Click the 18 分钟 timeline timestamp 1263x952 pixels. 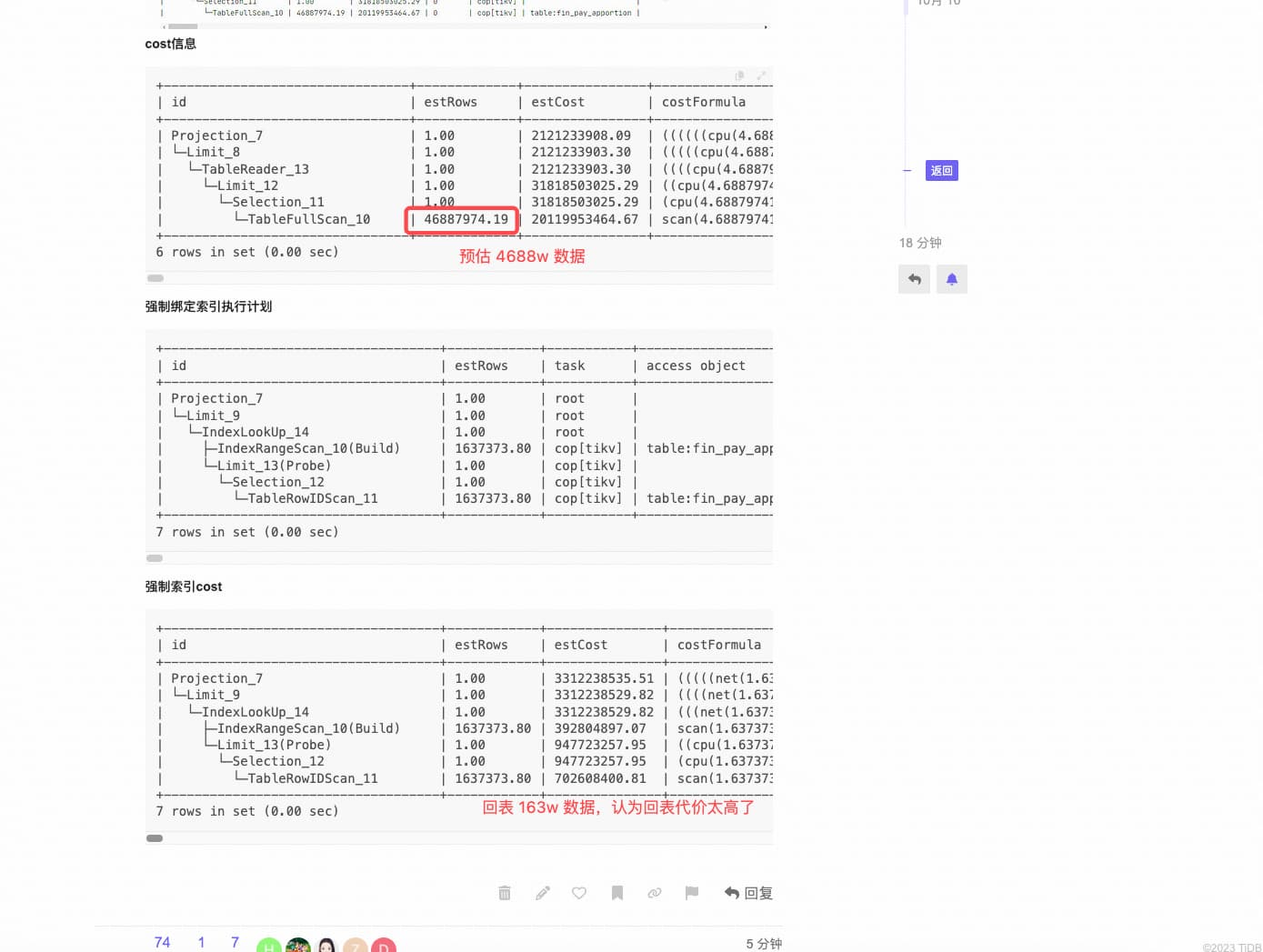click(920, 243)
